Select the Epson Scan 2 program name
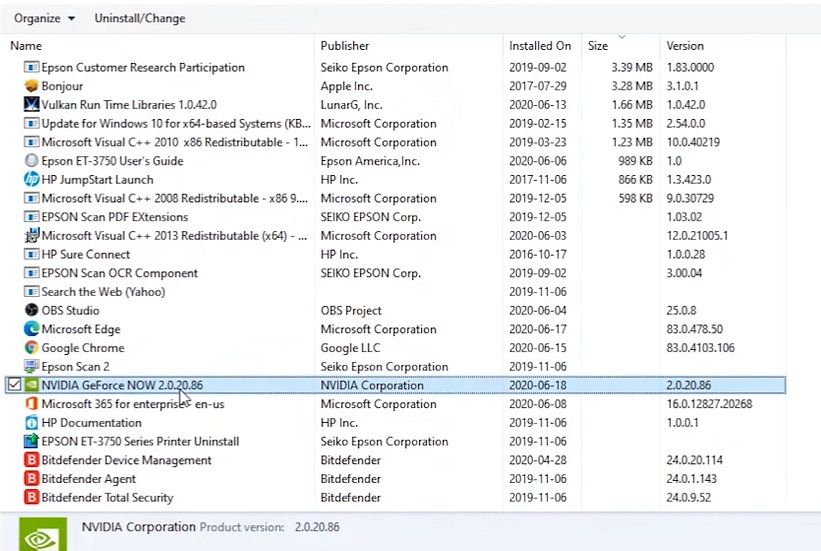Screen dimensions: 821x551 tap(75, 367)
